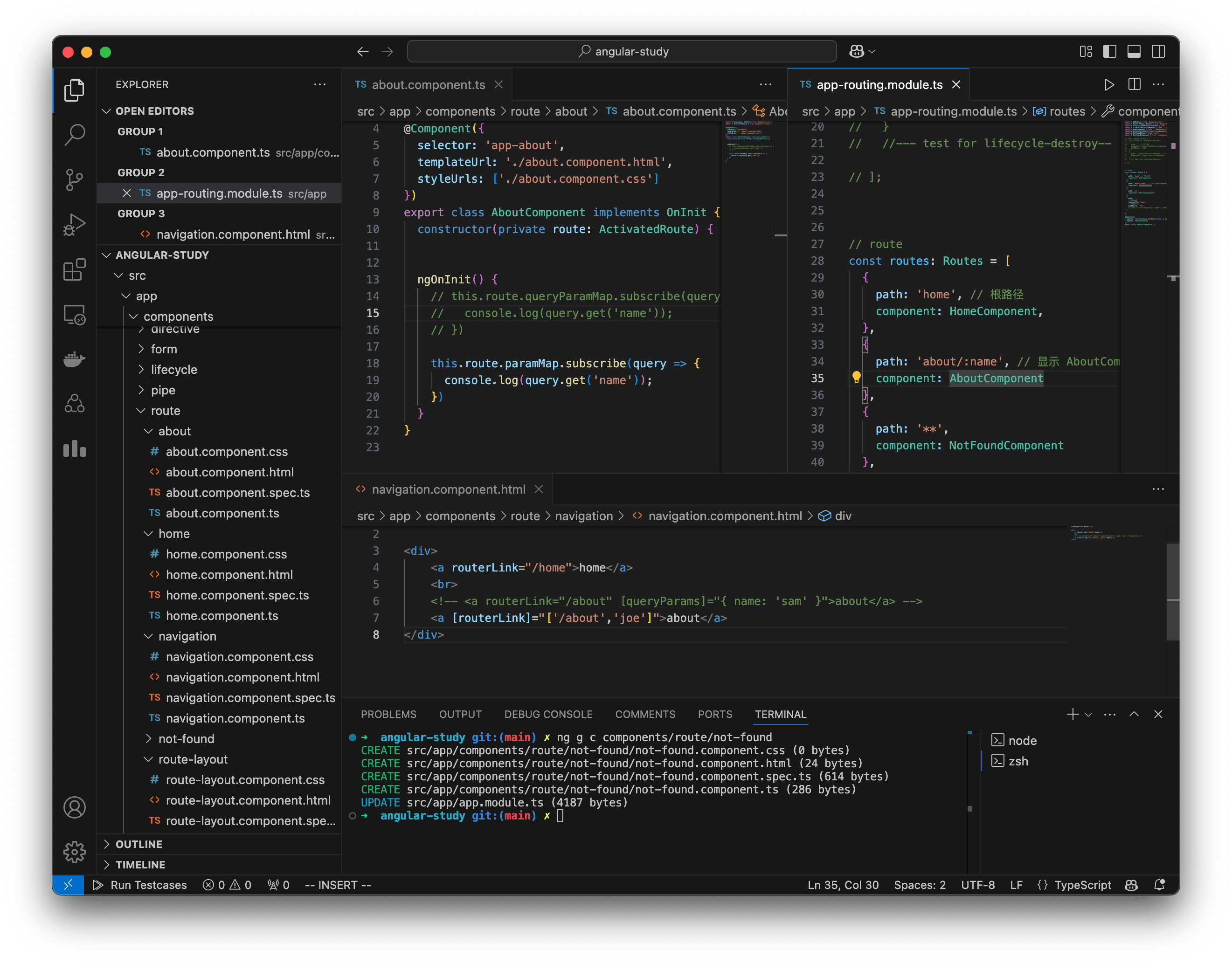The image size is (1232, 964).
Task: Click the lightbulb quick fix on line 35
Action: 857,378
